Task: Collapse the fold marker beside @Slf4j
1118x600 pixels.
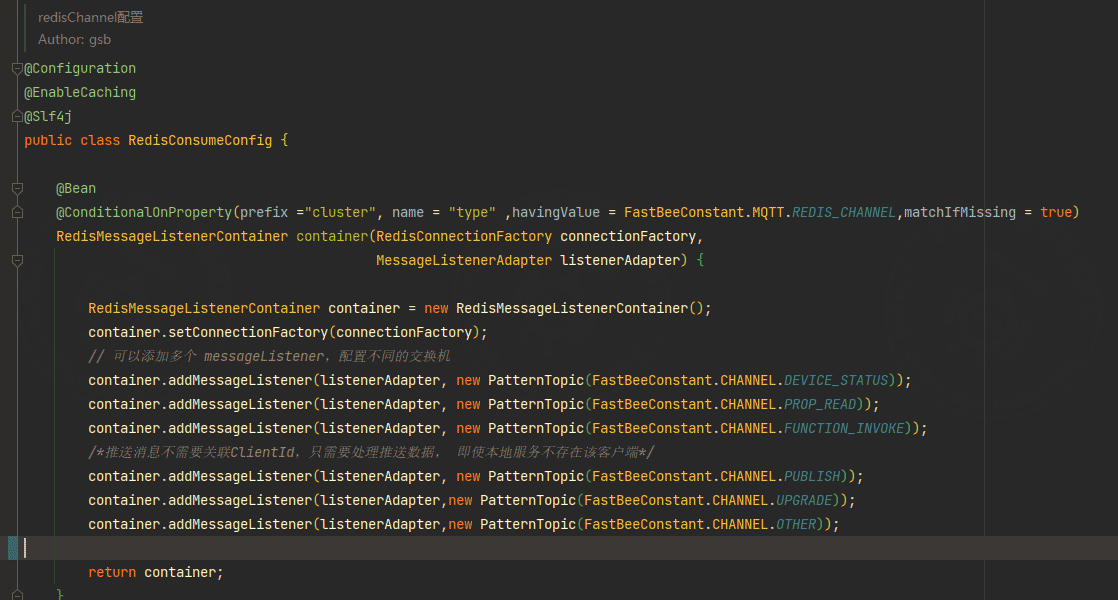Action: (17, 116)
